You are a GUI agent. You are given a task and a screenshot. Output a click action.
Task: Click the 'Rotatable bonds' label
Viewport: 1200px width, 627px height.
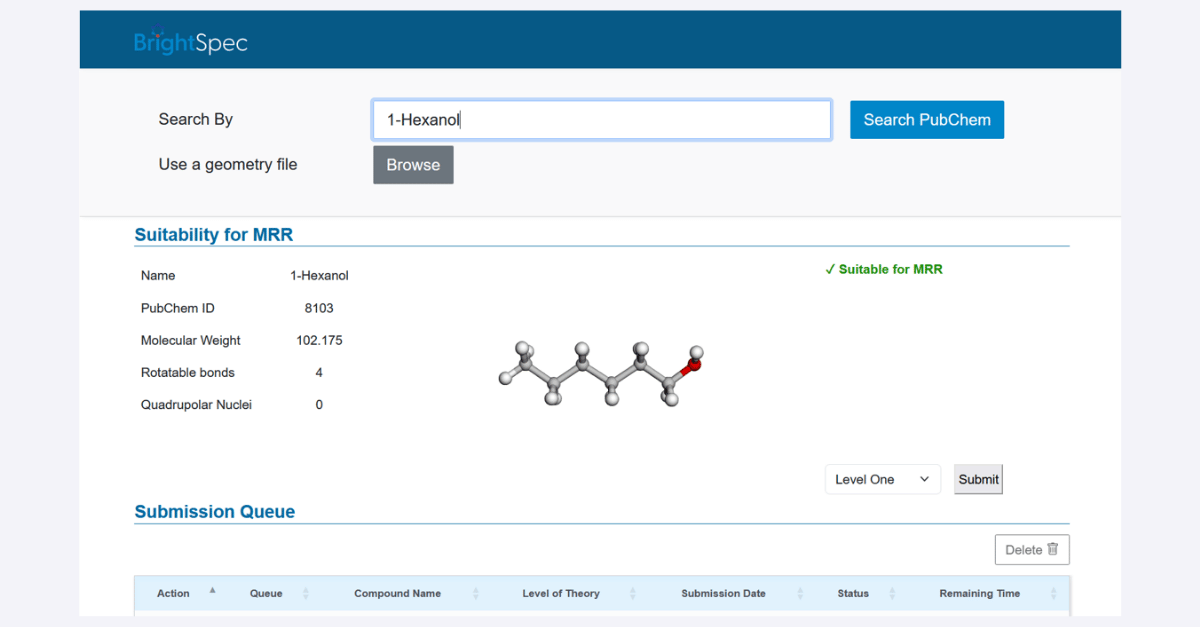point(188,372)
